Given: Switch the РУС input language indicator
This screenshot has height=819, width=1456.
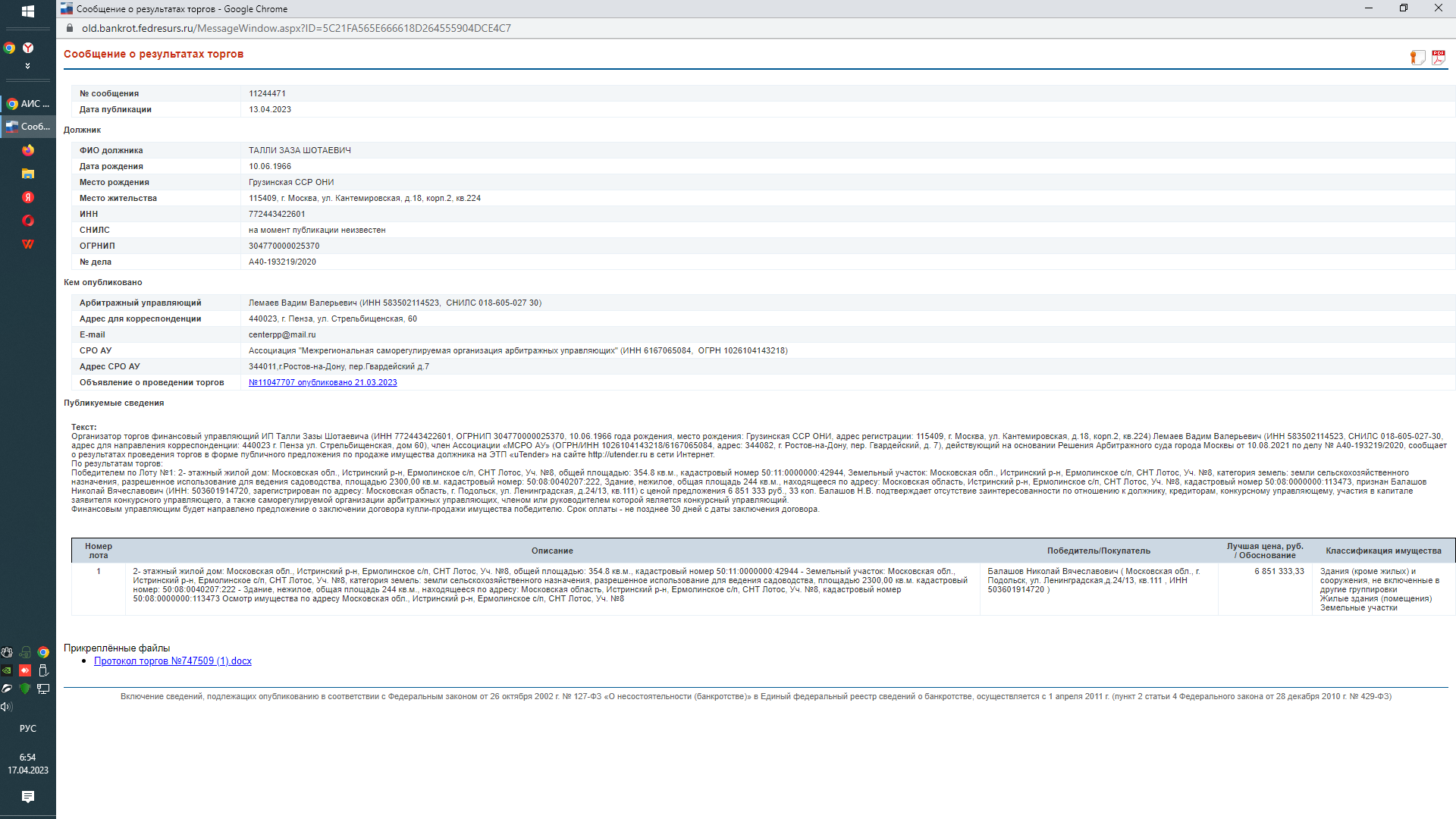Looking at the screenshot, I should tap(28, 729).
